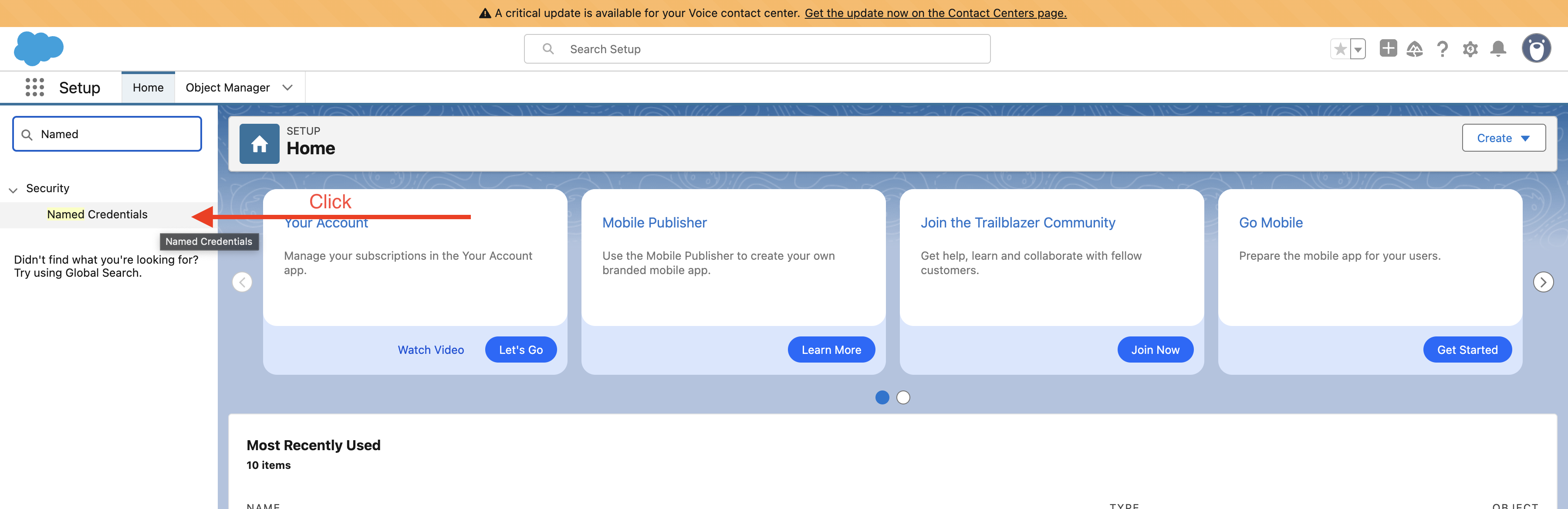Click the Salesforce cloud logo
Viewport: 1568px width, 509px height.
[38, 49]
